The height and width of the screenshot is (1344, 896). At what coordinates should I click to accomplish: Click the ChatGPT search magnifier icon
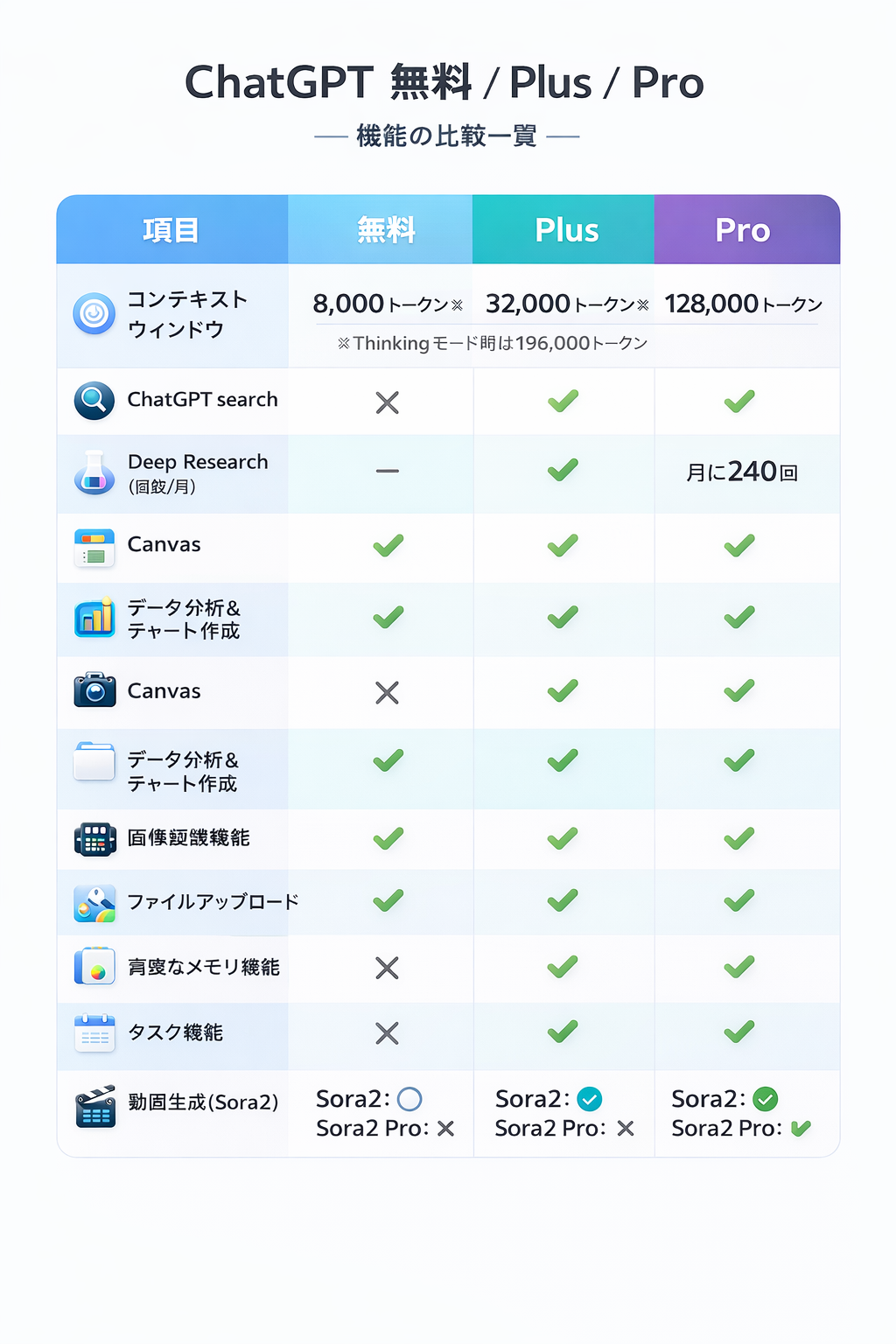(94, 401)
